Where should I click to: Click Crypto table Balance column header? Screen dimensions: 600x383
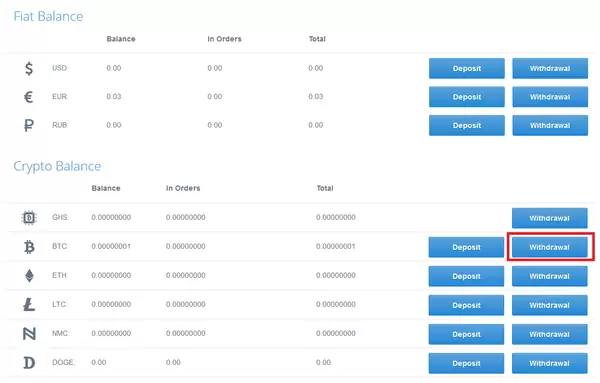[106, 188]
